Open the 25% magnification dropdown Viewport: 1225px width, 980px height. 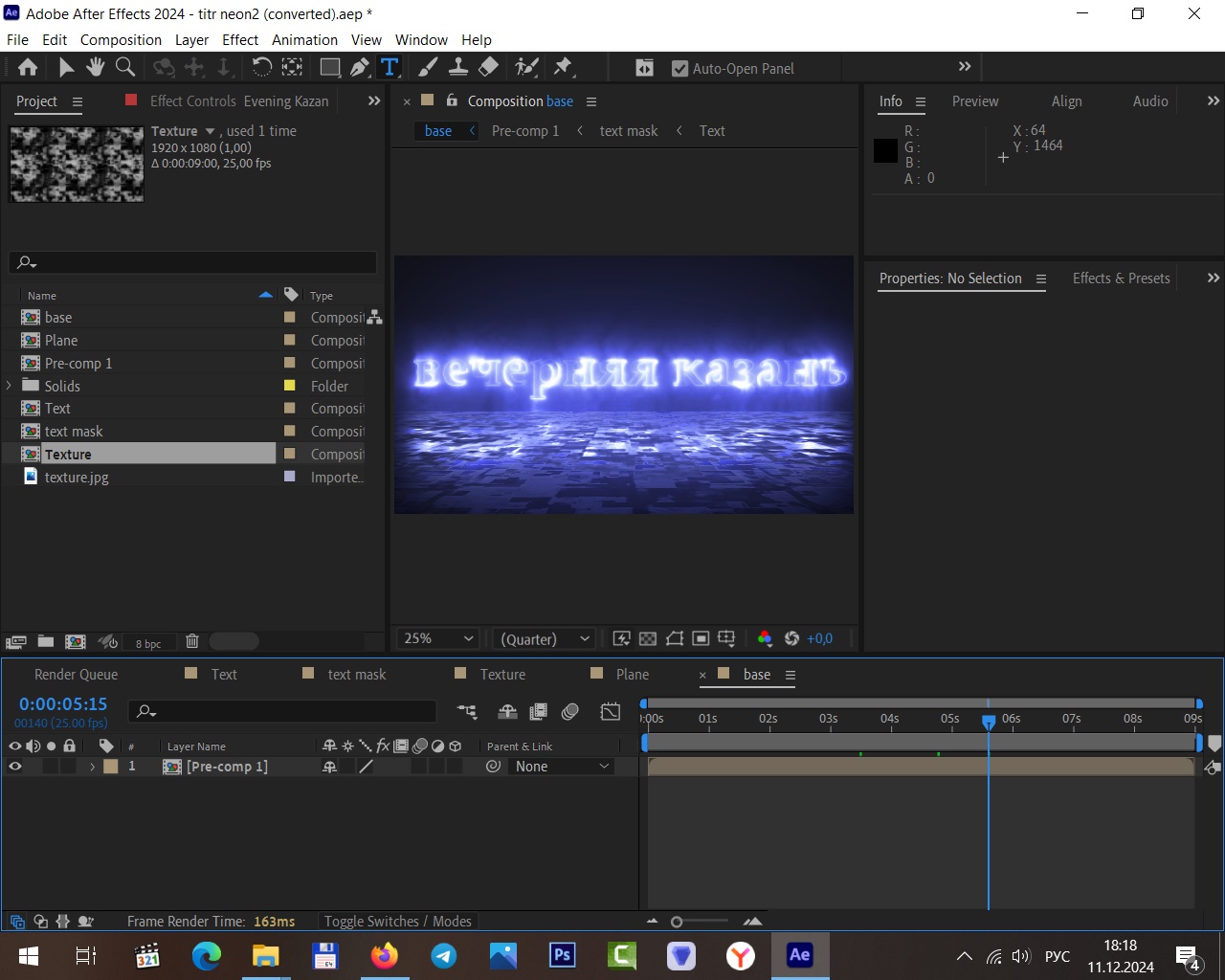click(x=438, y=638)
